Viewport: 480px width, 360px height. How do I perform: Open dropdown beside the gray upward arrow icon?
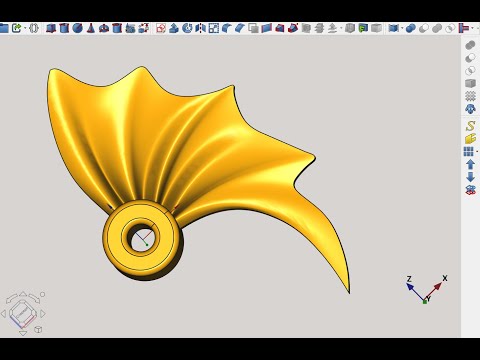click(341, 29)
